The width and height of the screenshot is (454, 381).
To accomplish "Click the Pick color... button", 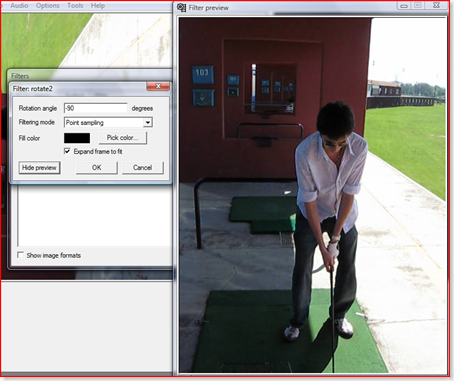I will [122, 138].
